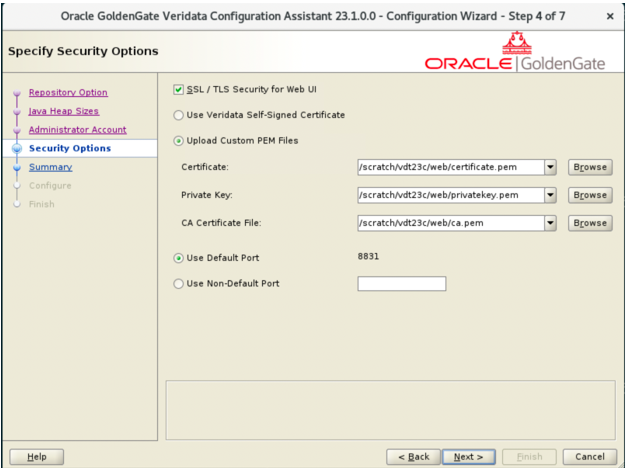Toggle SSL / TLS Security for Web UI checkbox
The image size is (626, 473).
tap(178, 89)
